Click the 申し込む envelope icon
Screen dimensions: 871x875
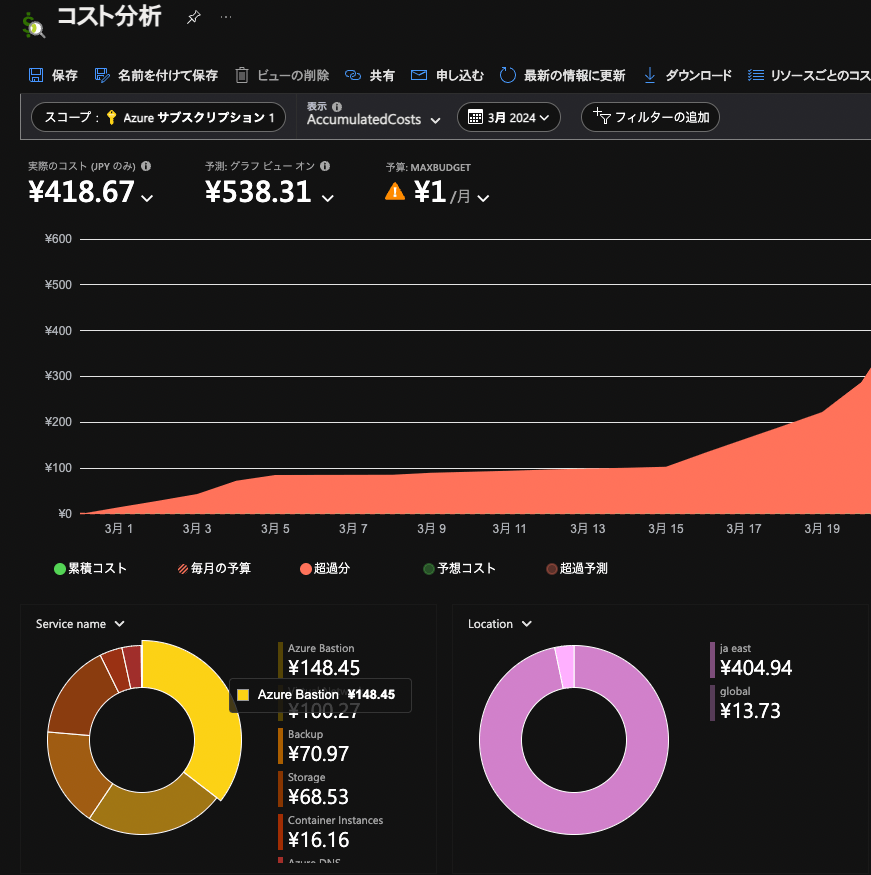tap(418, 75)
